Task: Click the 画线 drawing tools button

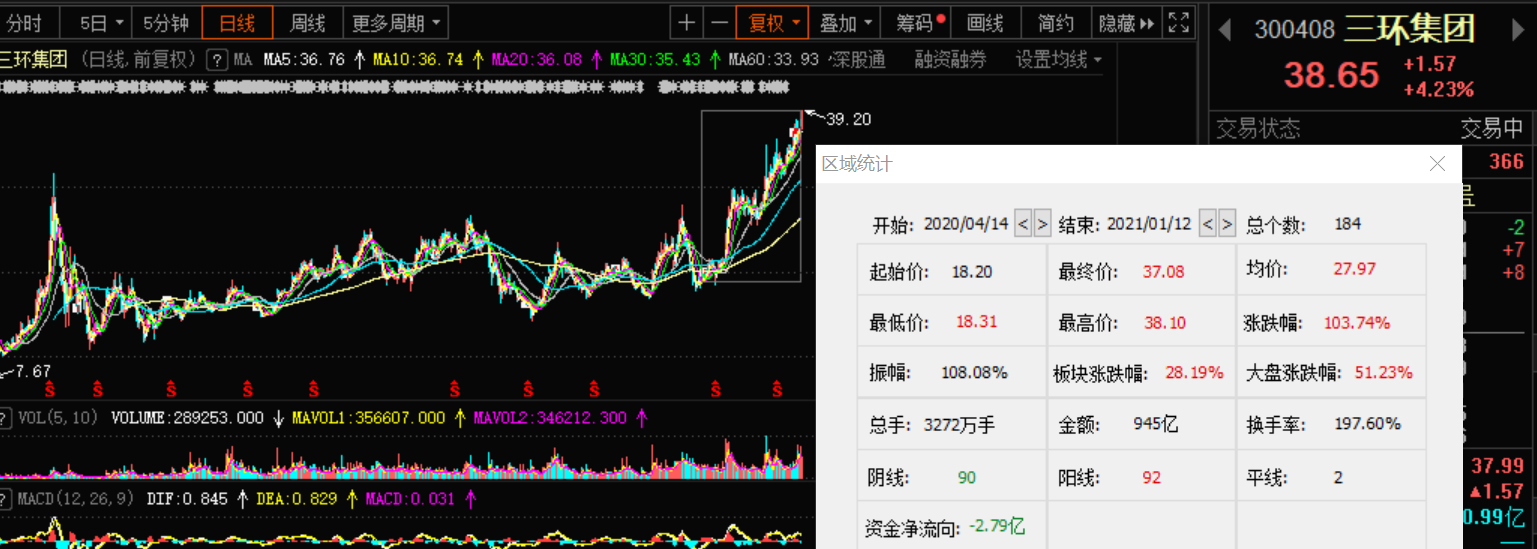Action: (x=985, y=22)
